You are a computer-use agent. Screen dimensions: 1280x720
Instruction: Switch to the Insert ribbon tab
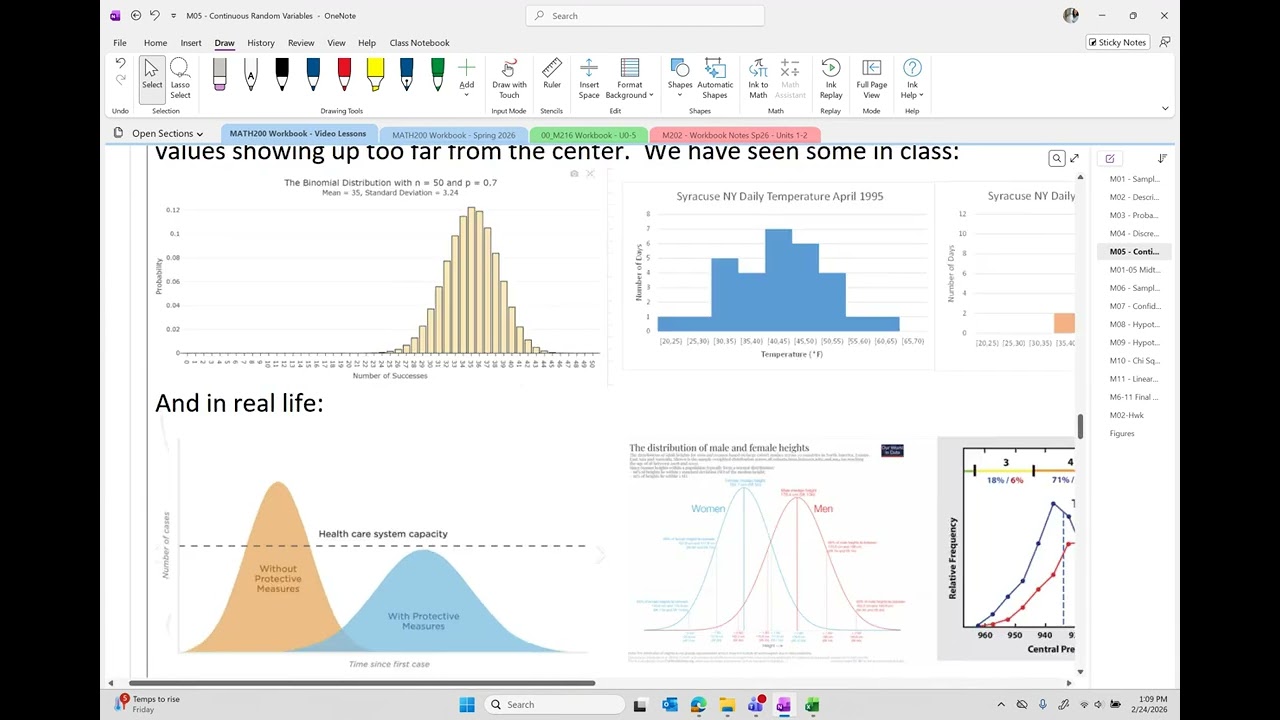(x=191, y=43)
